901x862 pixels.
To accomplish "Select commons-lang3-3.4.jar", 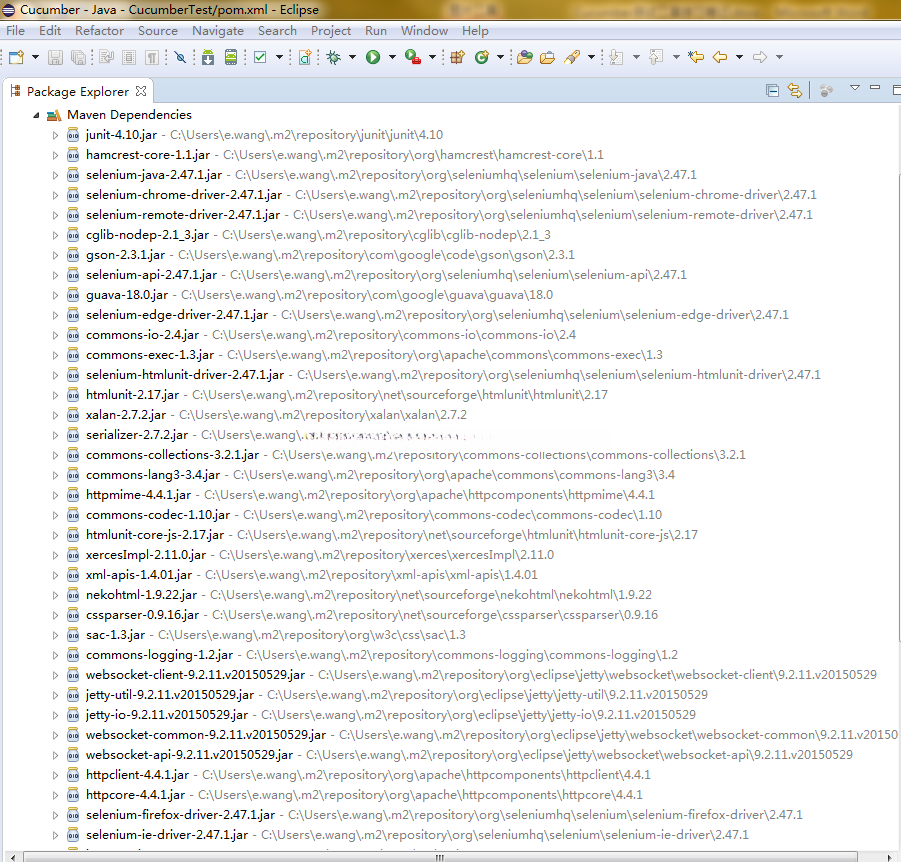I will coord(153,475).
